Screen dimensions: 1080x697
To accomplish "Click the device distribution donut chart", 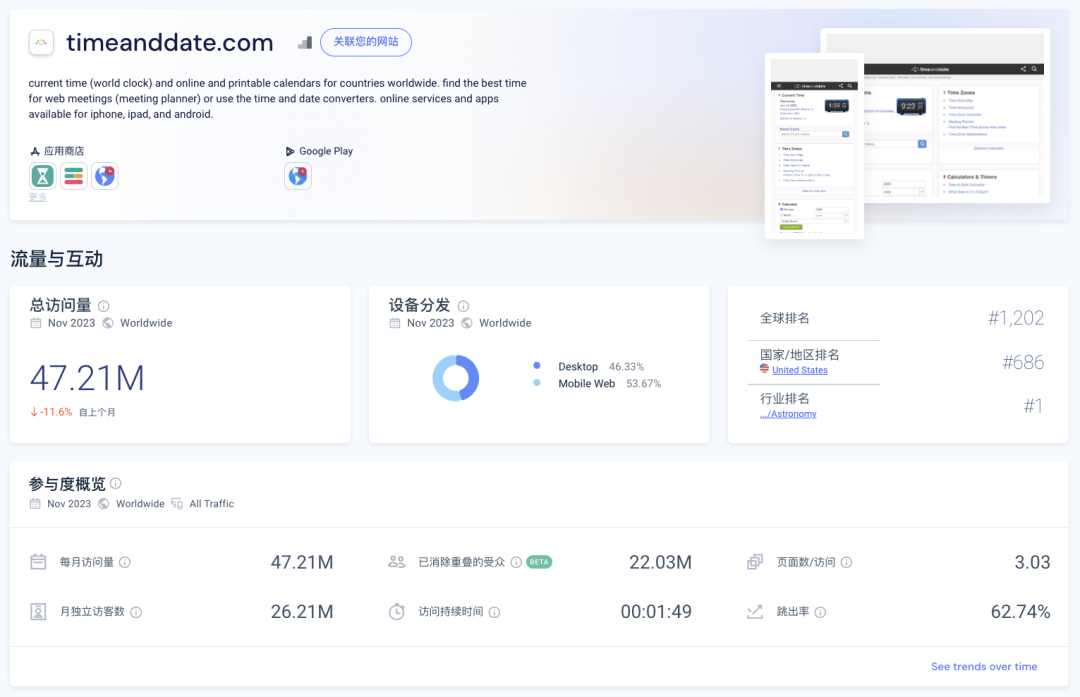I will click(455, 378).
